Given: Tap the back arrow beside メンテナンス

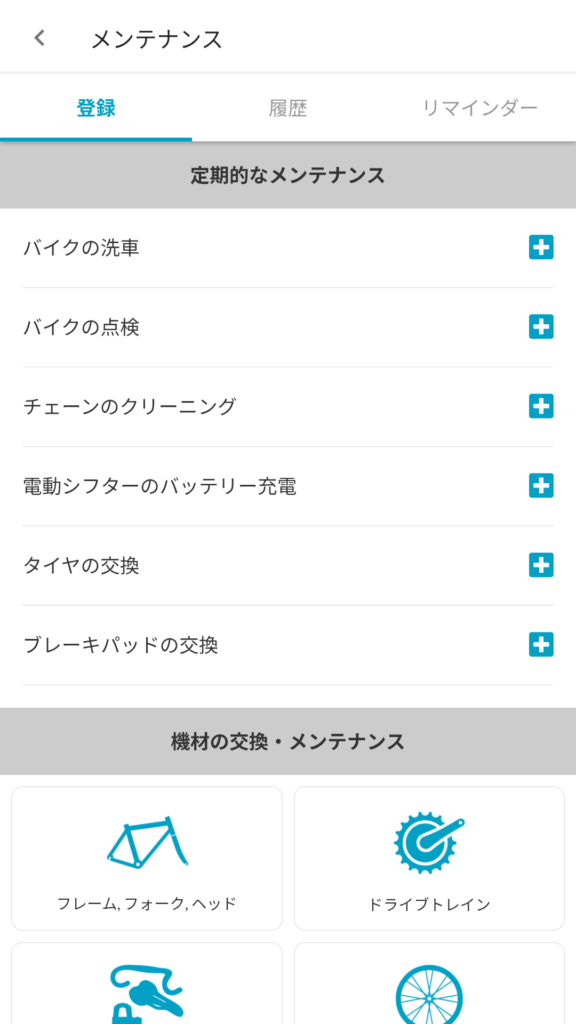Looking at the screenshot, I should [x=40, y=38].
